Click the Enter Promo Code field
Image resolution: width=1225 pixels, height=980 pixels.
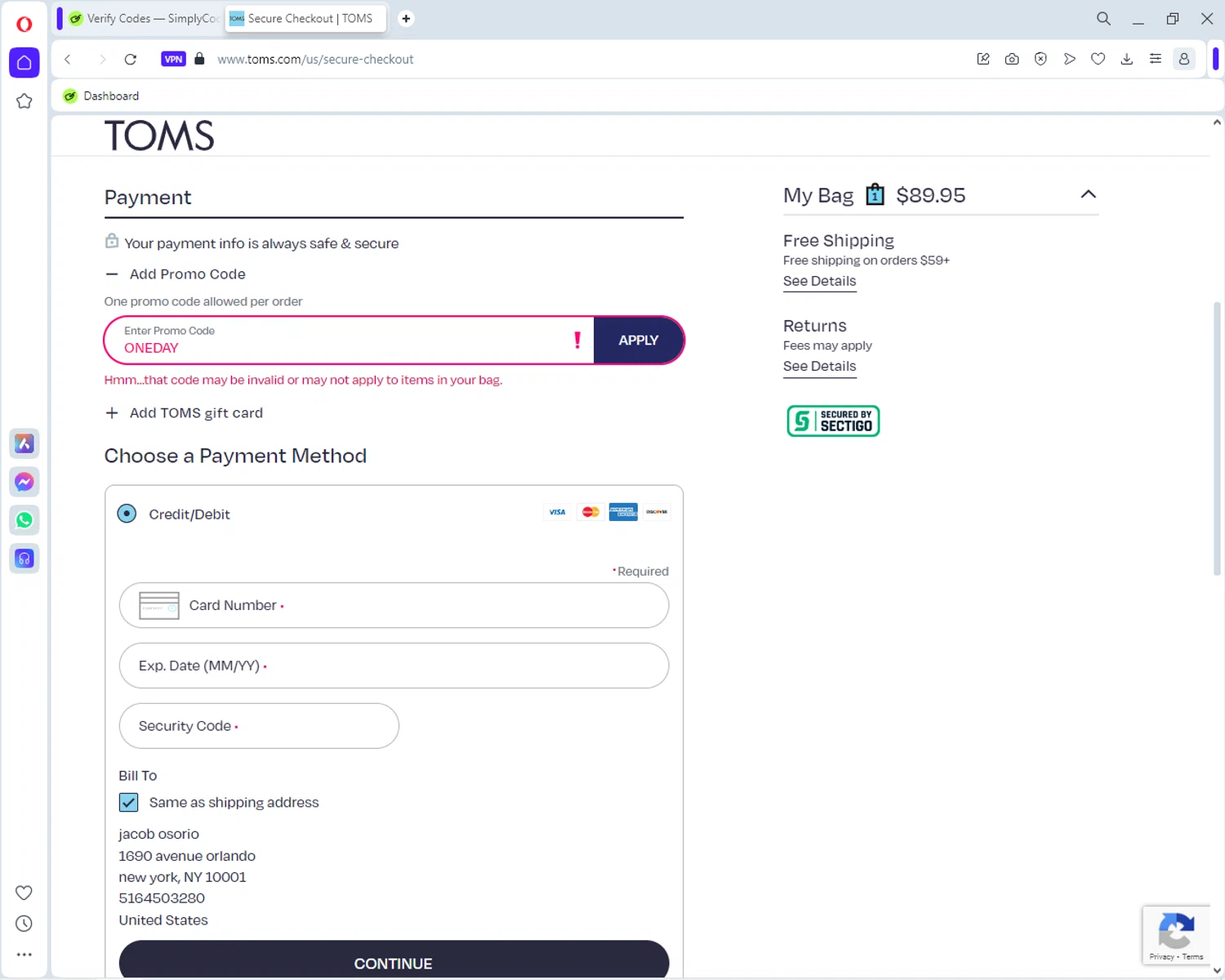(x=349, y=341)
